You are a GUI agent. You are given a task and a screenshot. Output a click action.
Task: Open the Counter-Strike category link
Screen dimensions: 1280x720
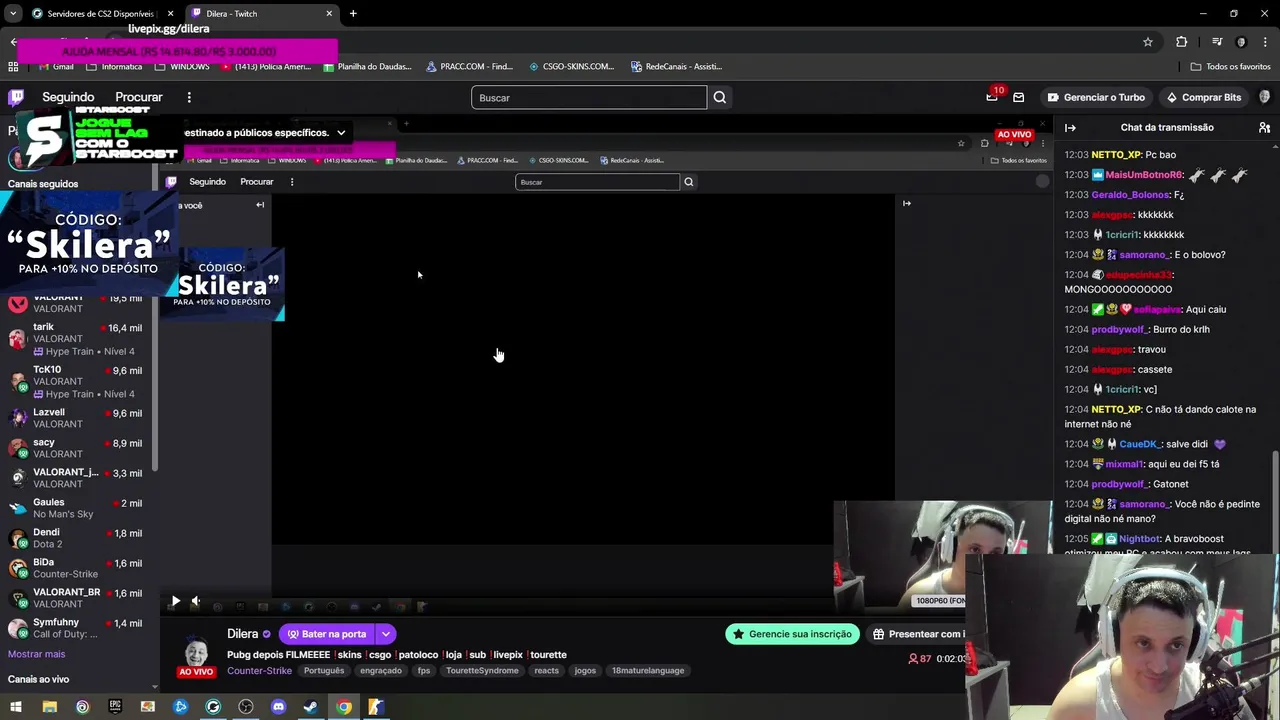point(259,671)
